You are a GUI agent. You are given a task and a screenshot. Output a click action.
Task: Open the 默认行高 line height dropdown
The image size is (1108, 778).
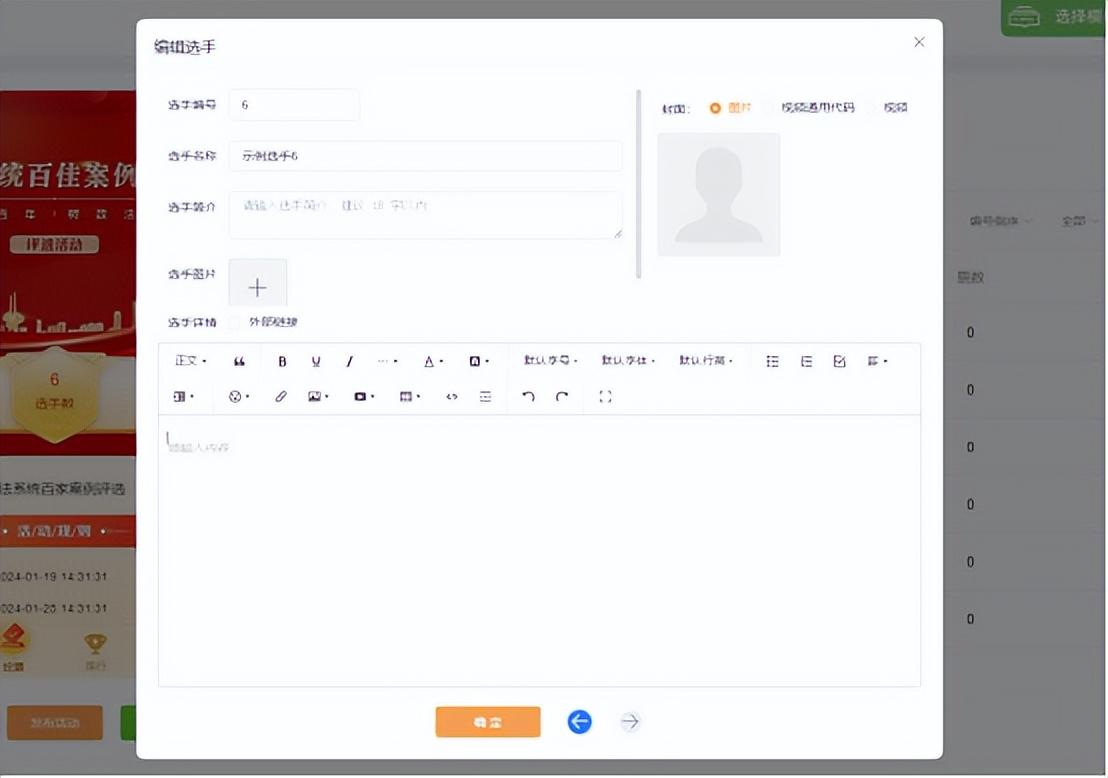tap(706, 361)
